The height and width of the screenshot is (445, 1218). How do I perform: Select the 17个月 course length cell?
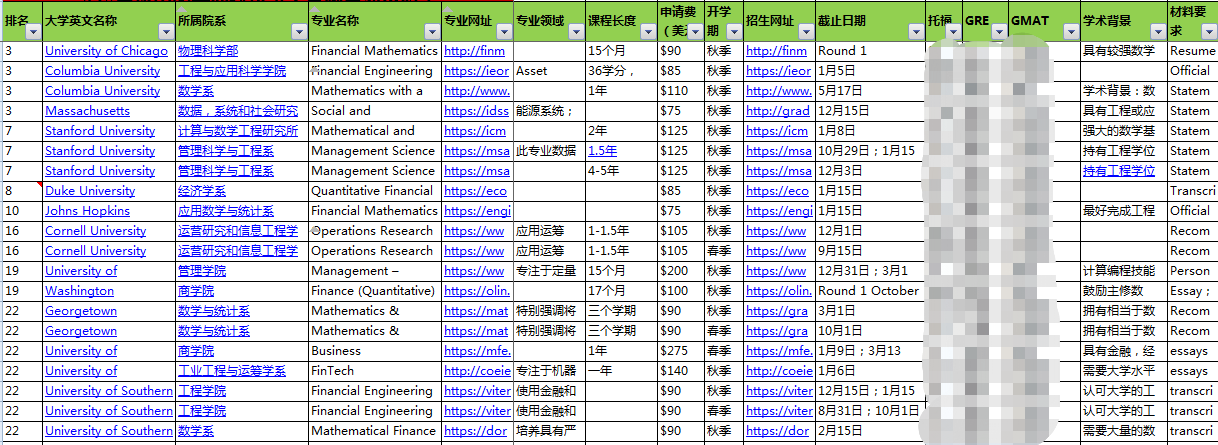pos(620,291)
